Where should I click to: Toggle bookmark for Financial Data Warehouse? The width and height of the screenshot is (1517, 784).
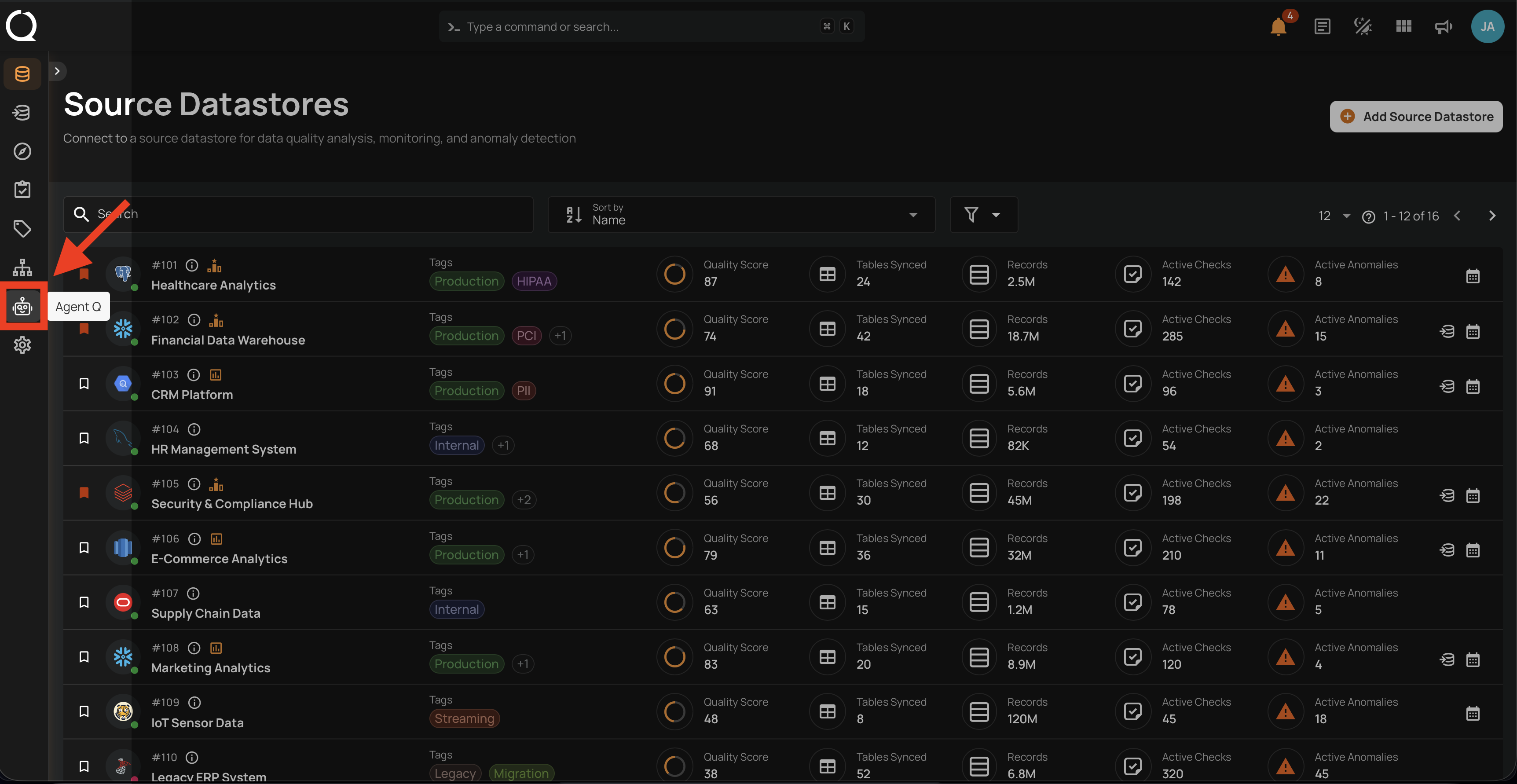point(84,329)
